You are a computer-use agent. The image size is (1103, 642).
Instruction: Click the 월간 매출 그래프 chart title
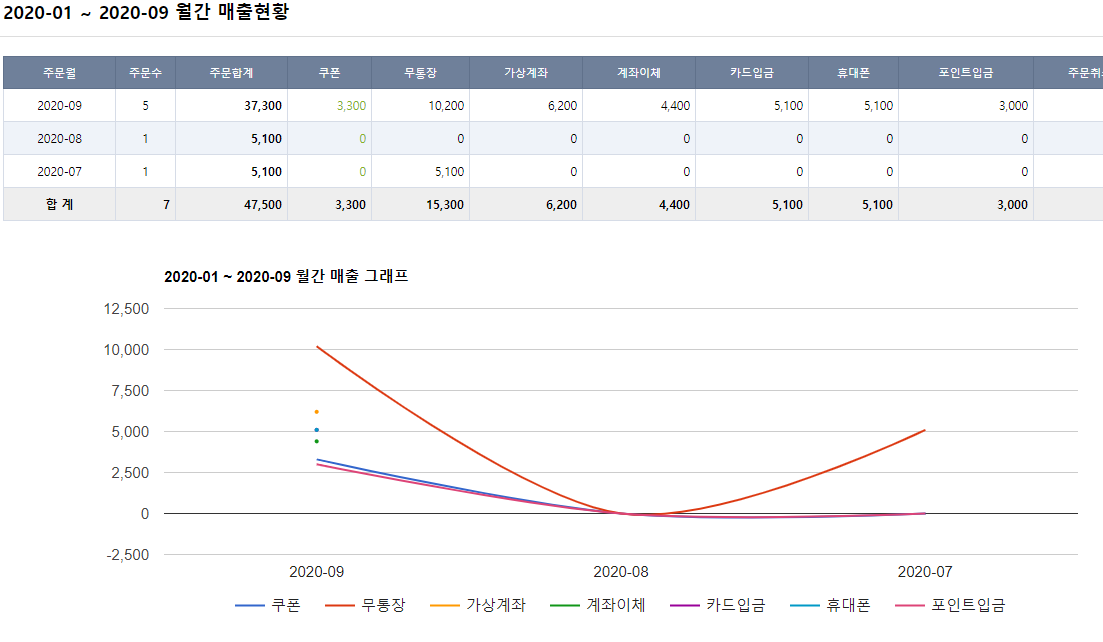(286, 277)
